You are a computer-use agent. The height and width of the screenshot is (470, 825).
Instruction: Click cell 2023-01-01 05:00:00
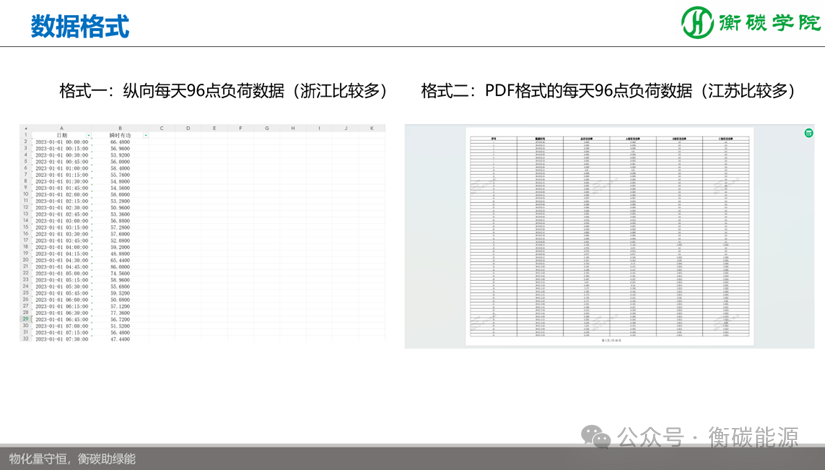coord(62,274)
